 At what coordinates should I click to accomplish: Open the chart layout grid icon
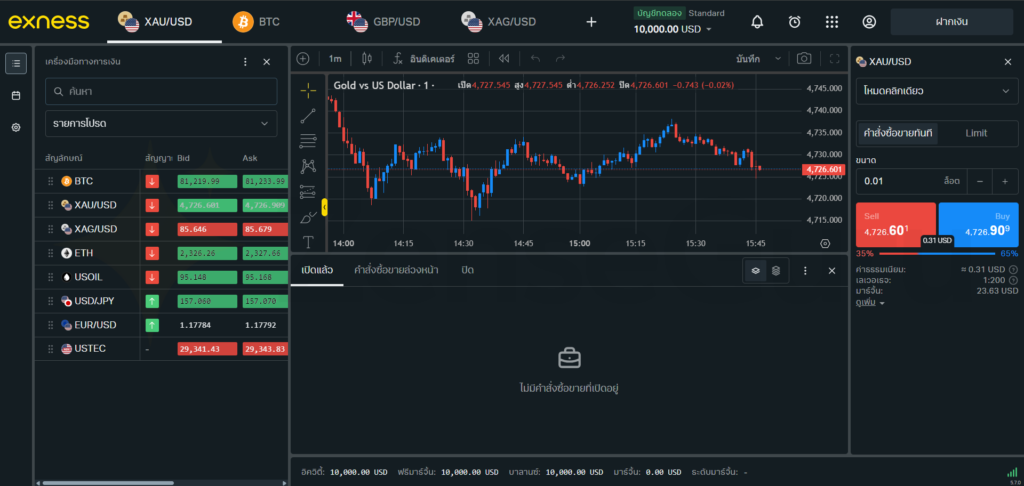pos(473,59)
